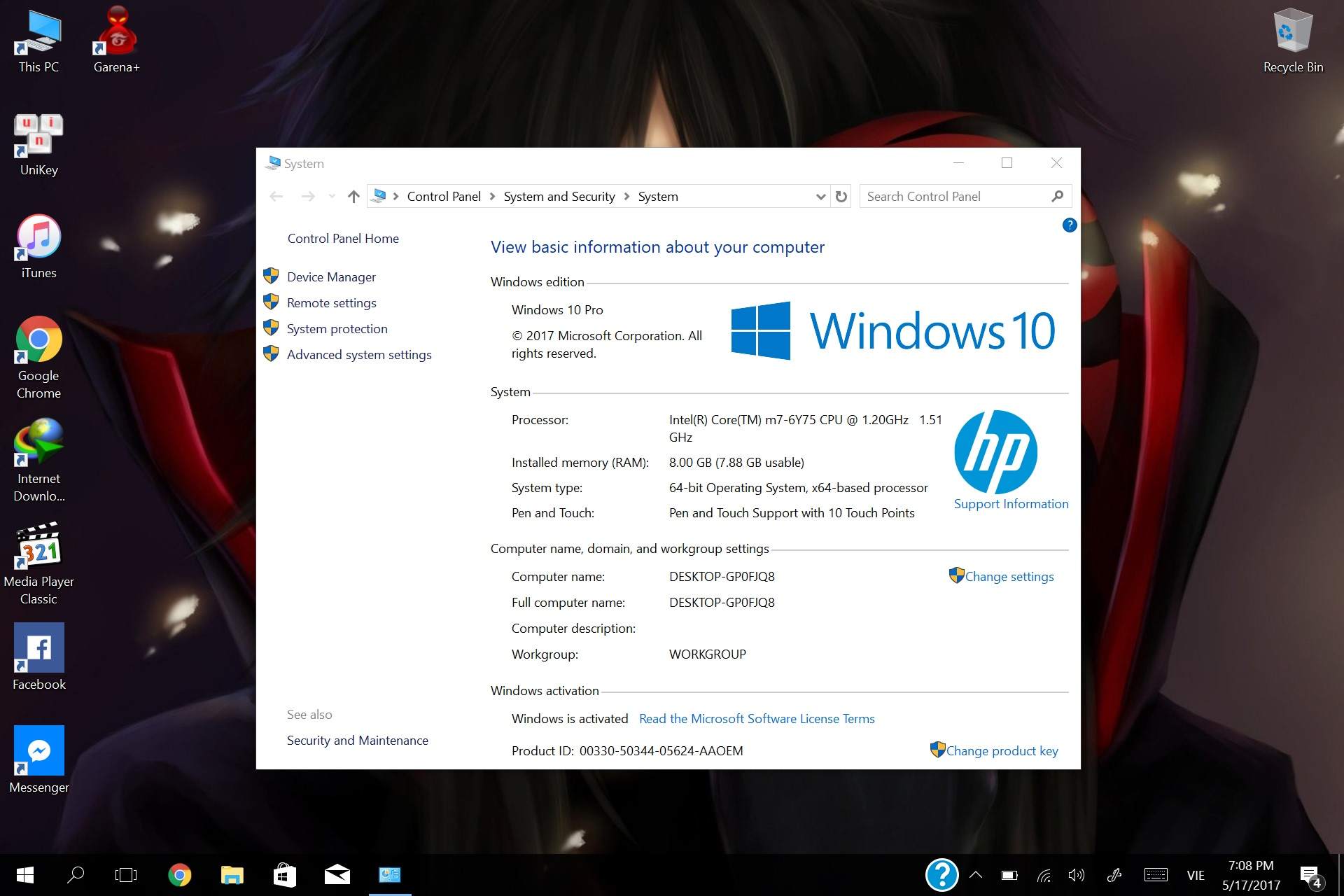This screenshot has height=896, width=1344.
Task: Open clock and date flyout
Action: (x=1251, y=875)
